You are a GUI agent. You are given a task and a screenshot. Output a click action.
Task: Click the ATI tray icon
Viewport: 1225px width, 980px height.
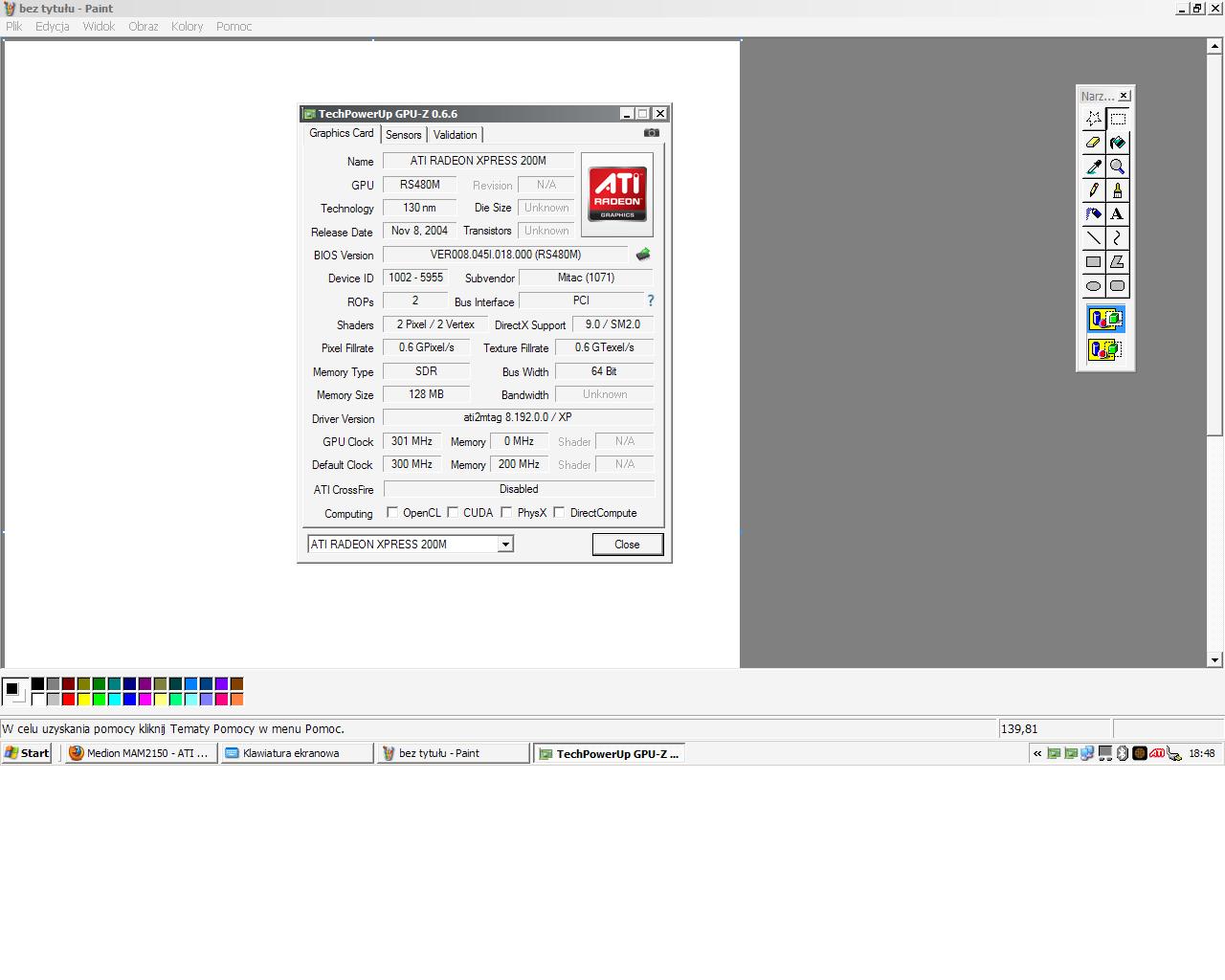pos(1157,753)
